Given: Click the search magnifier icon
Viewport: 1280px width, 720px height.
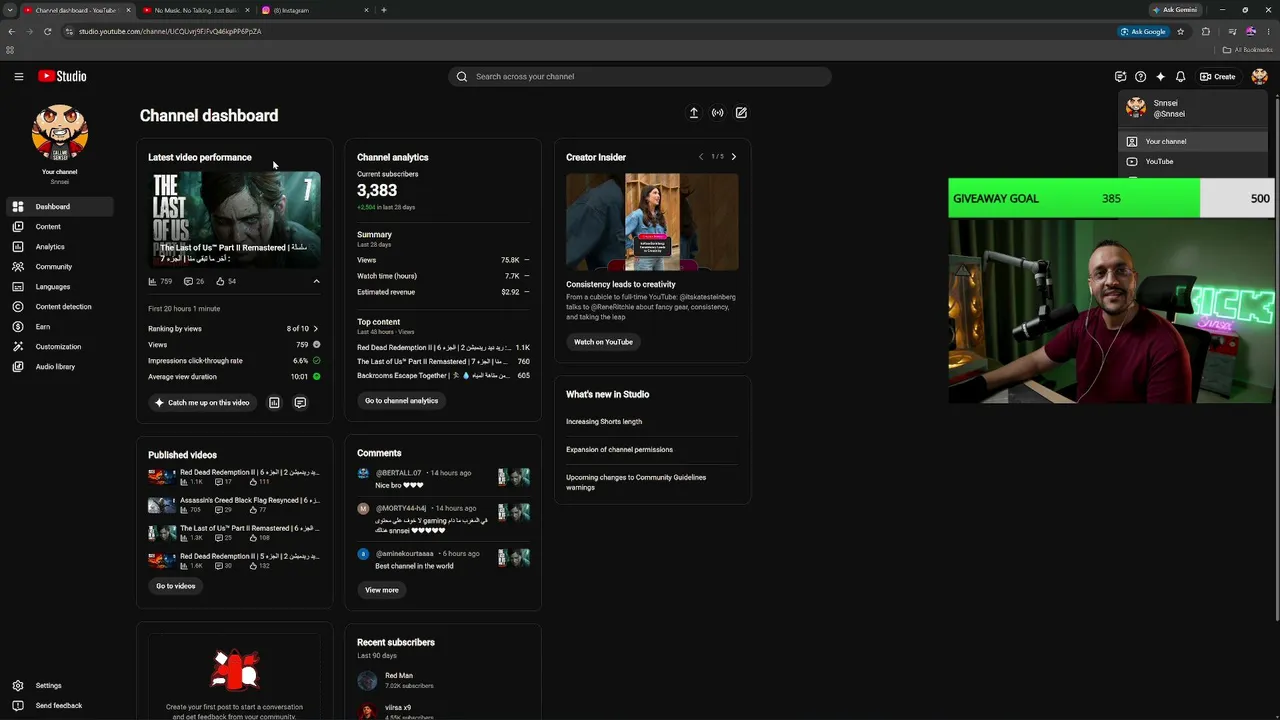Looking at the screenshot, I should point(462,76).
